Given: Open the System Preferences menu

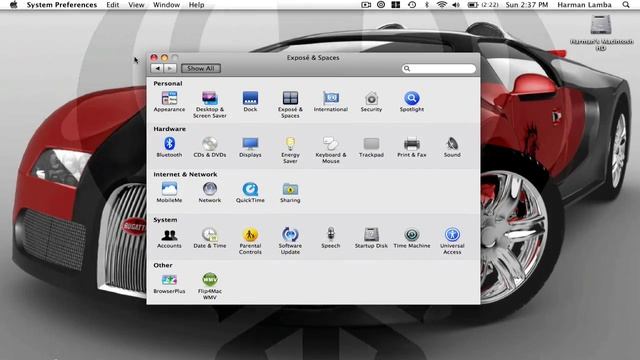Looking at the screenshot, I should (62, 5).
